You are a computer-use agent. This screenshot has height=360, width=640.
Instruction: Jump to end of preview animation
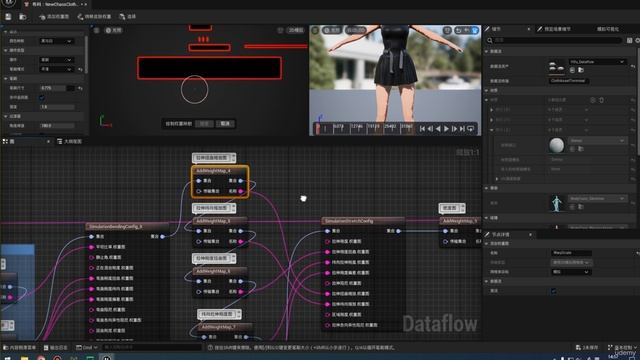pyautogui.click(x=462, y=129)
